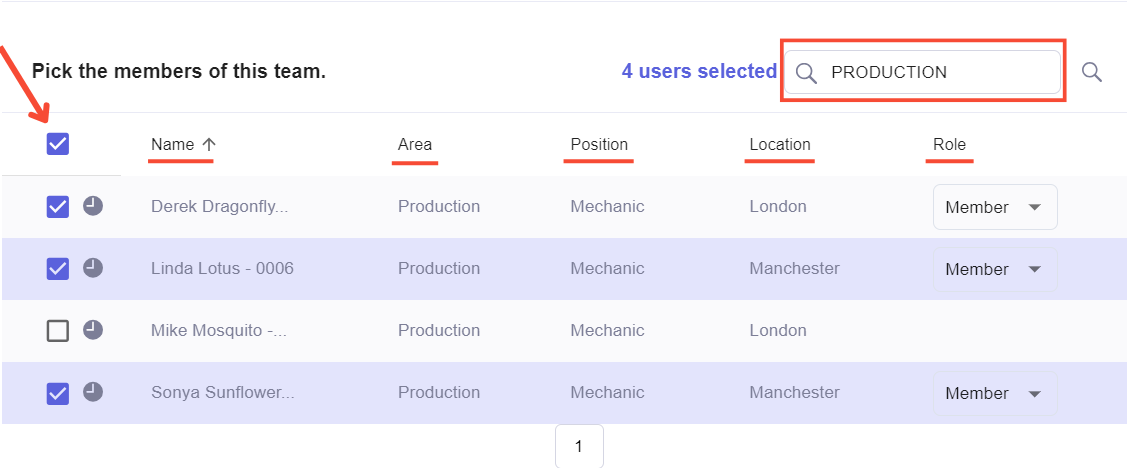Click the clock icon next to Sonya Sunflower

(93, 392)
